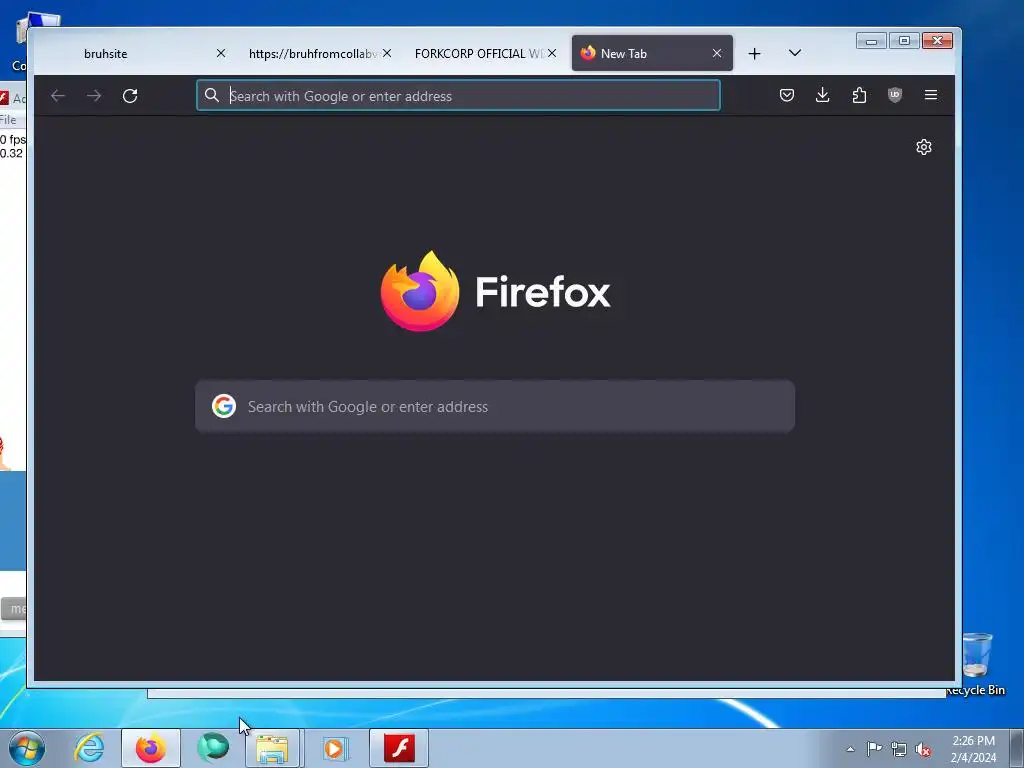
Task: Open the uBlock Origin shield icon
Action: pyautogui.click(x=895, y=95)
